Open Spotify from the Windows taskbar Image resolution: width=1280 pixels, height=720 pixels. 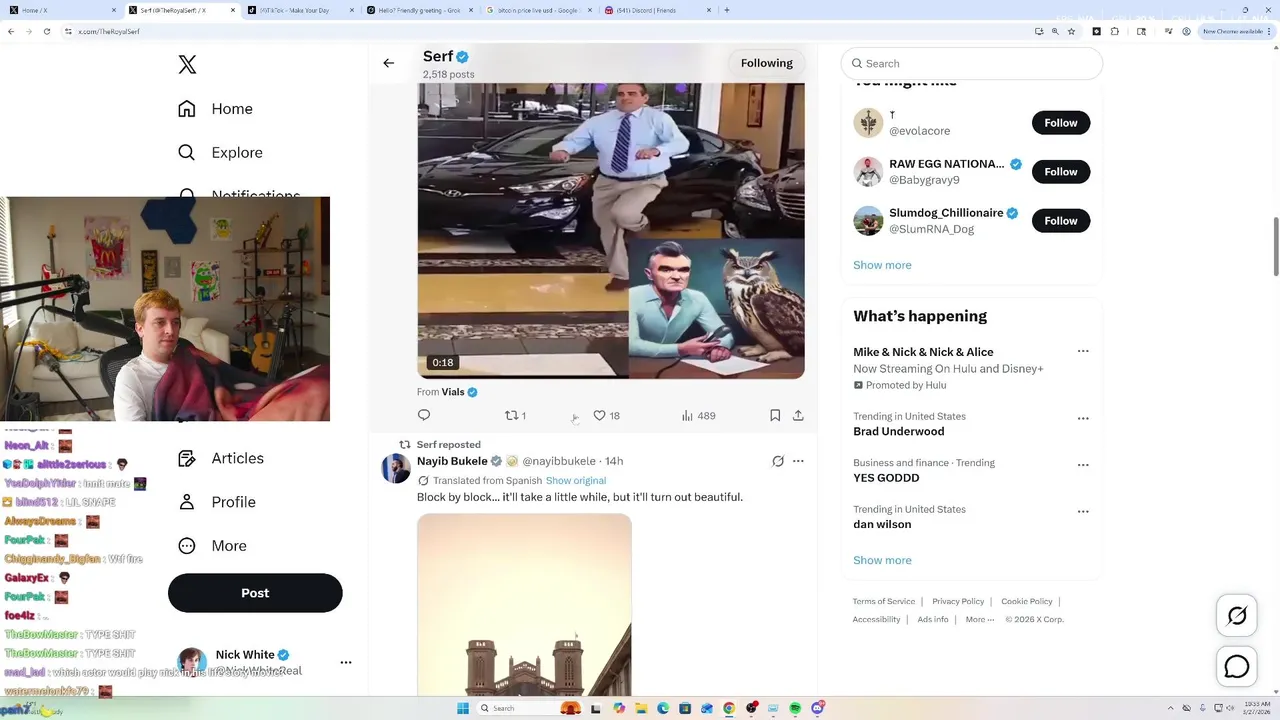[795, 708]
